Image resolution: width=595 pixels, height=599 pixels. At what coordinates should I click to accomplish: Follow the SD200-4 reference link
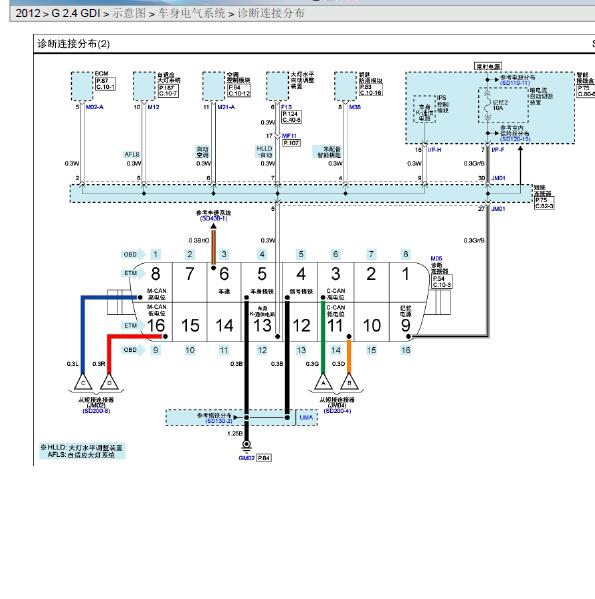(337, 411)
